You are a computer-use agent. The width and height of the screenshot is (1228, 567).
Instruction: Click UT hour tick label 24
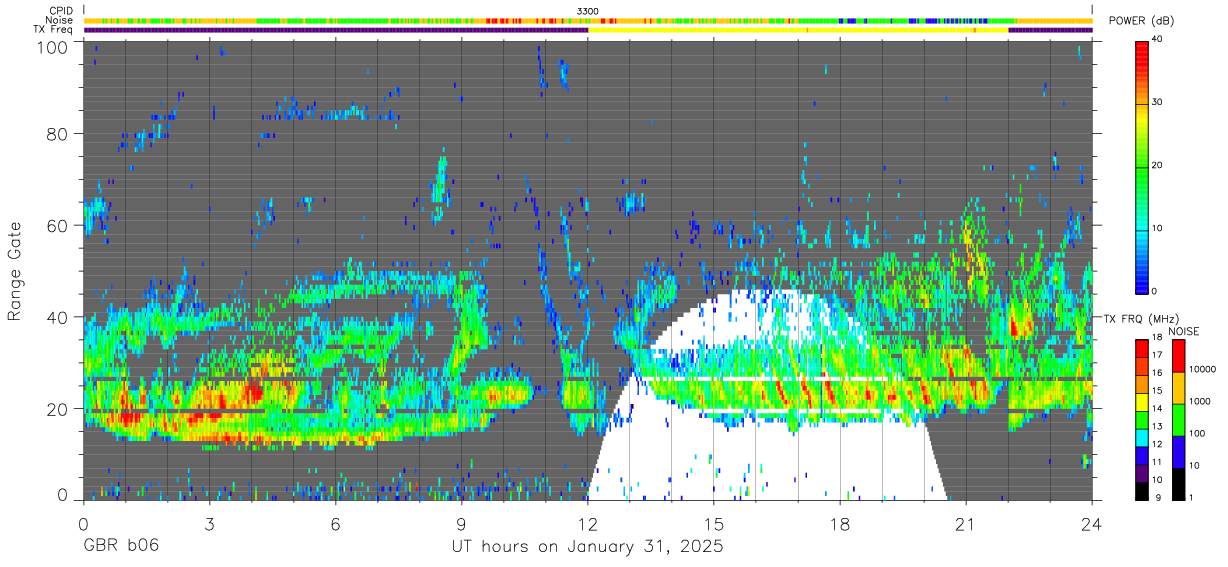pyautogui.click(x=1092, y=525)
